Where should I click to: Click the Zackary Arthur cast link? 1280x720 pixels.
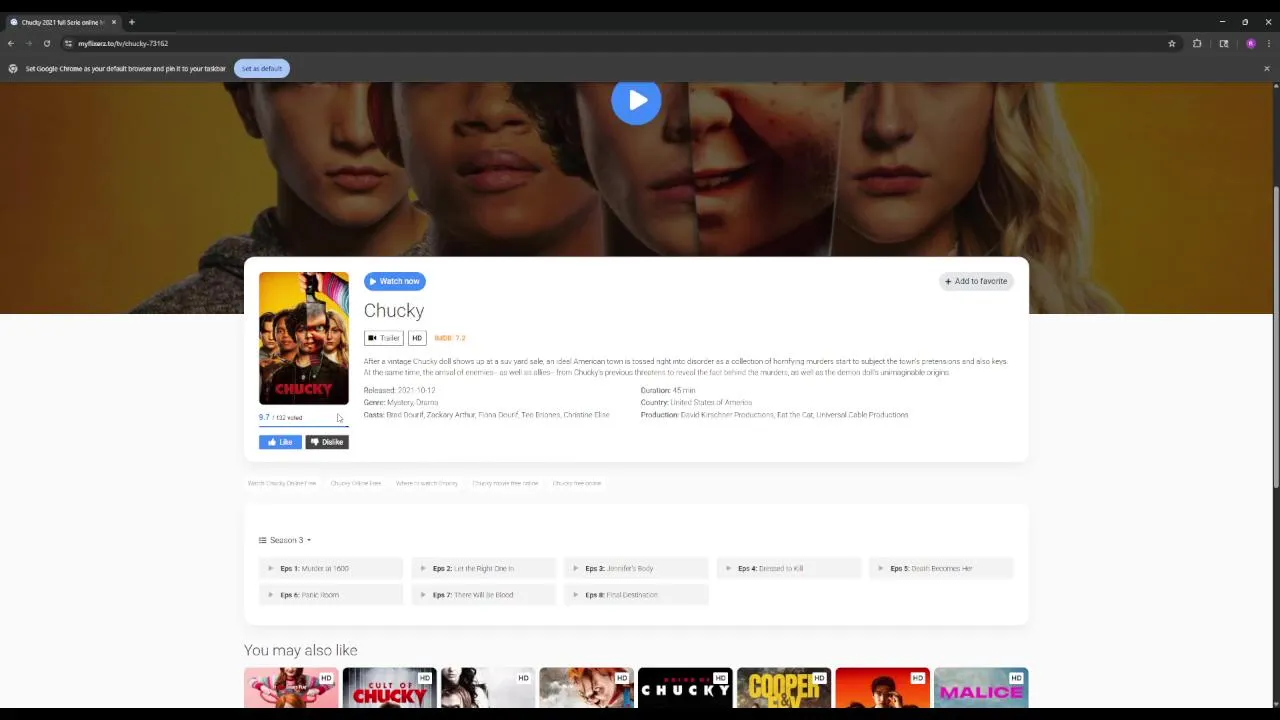450,415
